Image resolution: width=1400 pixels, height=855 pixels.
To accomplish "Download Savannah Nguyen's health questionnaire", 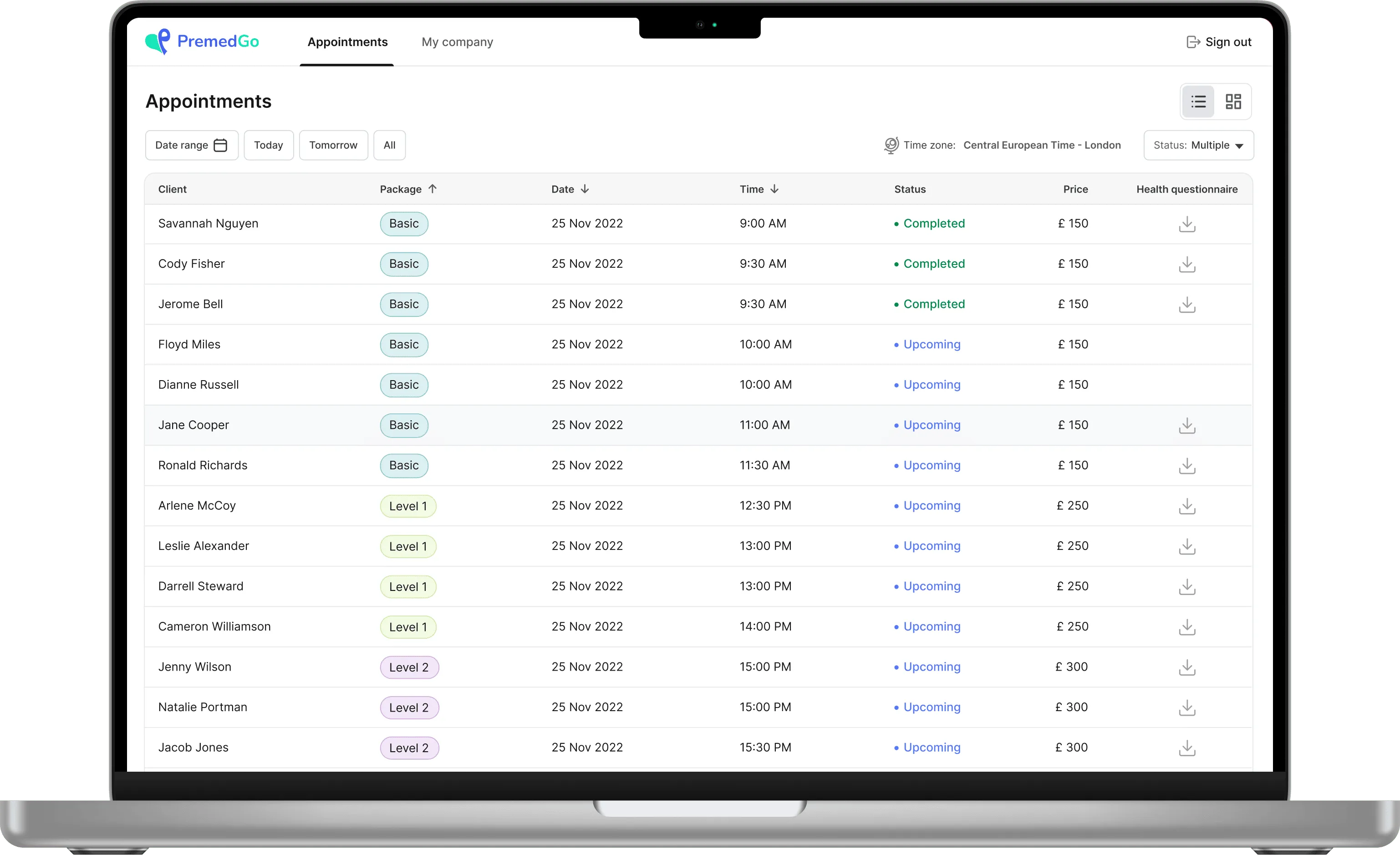I will tap(1187, 224).
